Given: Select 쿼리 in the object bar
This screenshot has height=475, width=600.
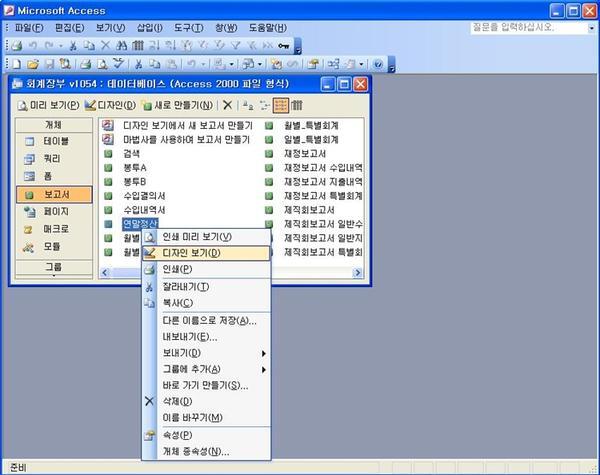Looking at the screenshot, I should 54,158.
